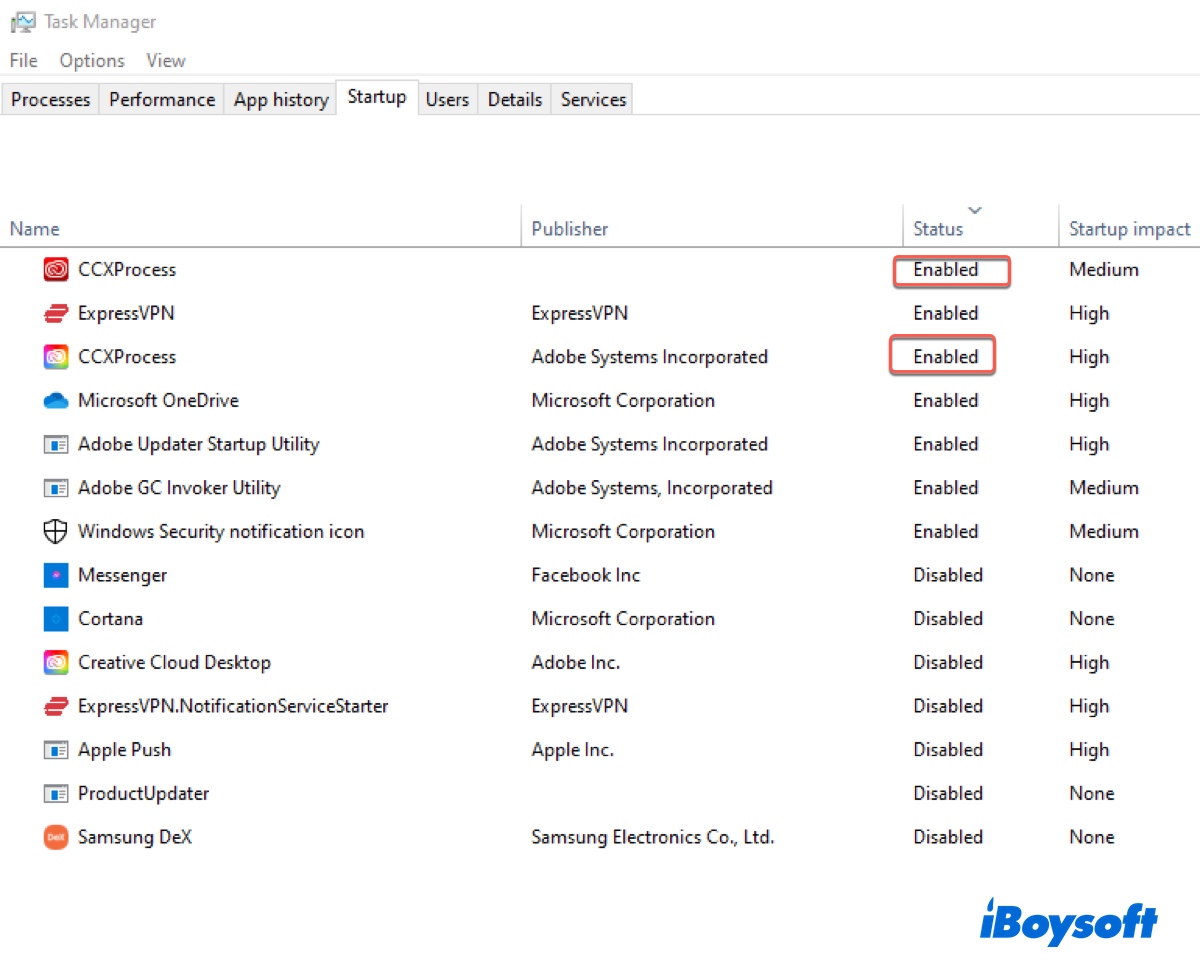Sort by the Publisher column header
Screen dimensions: 1200x976
570,229
